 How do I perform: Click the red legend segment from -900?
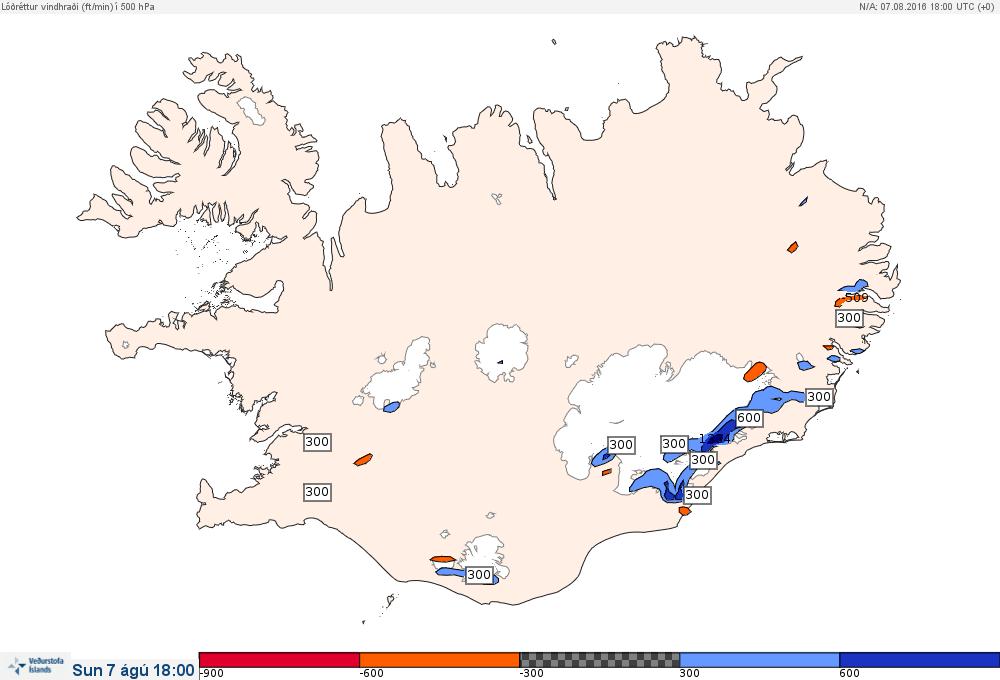click(279, 660)
